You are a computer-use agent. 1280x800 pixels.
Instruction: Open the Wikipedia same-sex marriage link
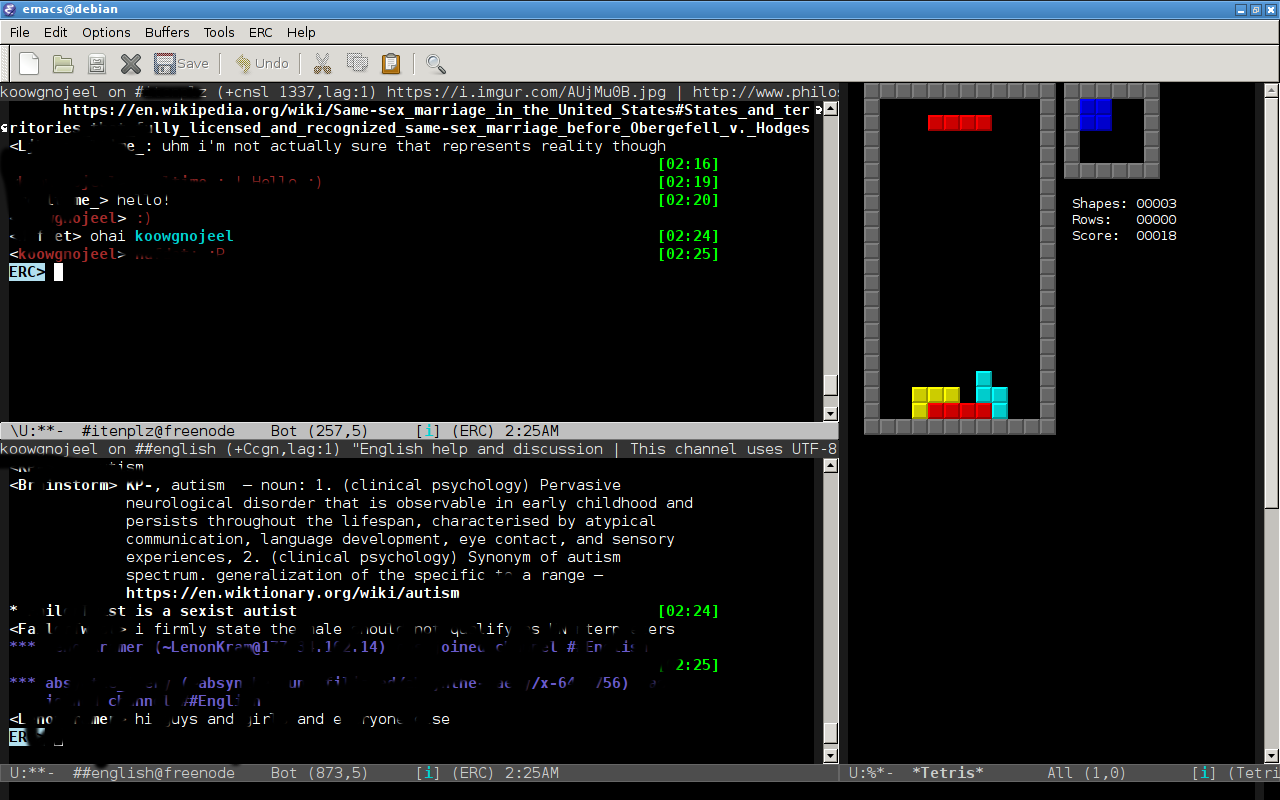pyautogui.click(x=436, y=119)
